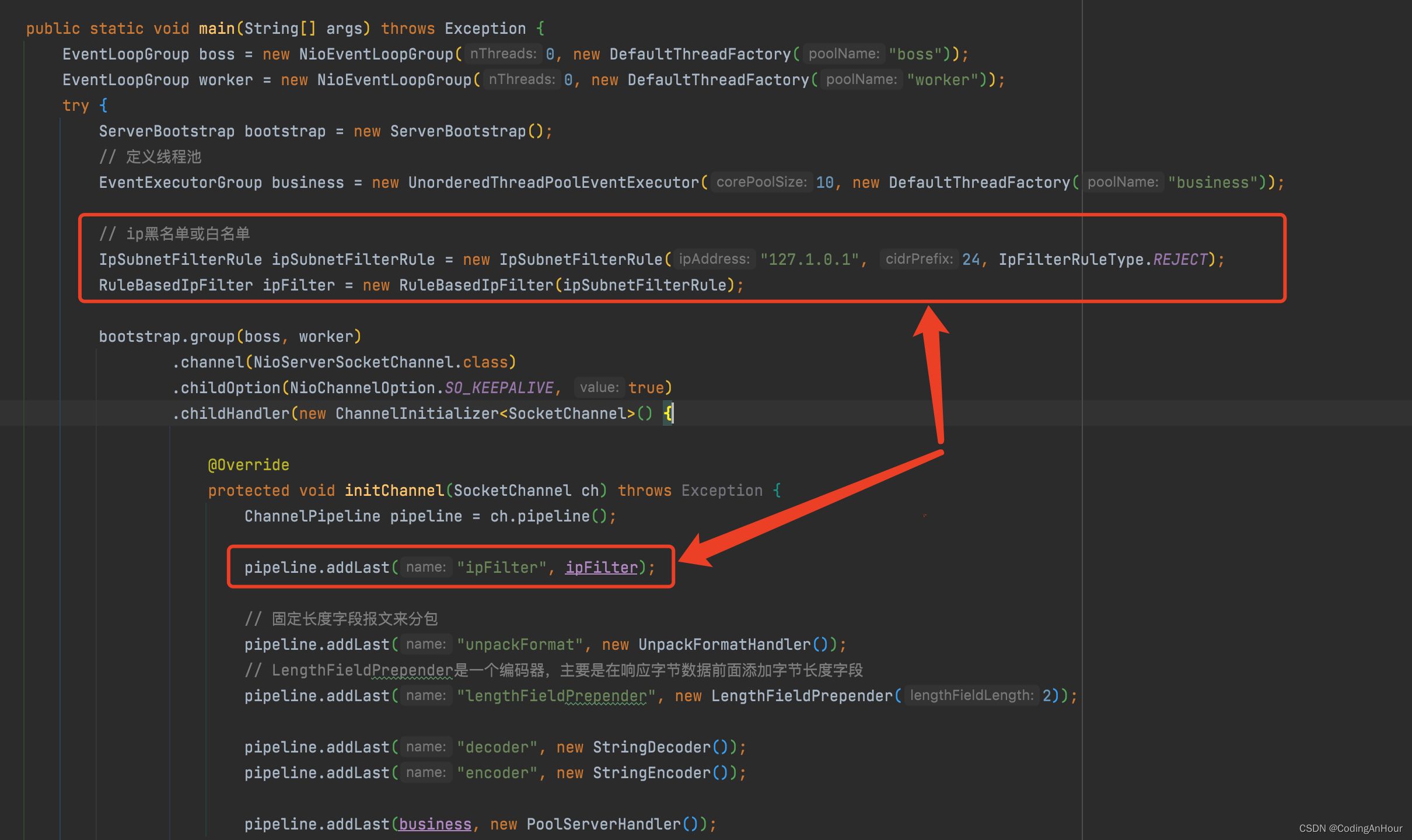Click the initChannel method name
Screen dimensions: 1412x840
click(394, 491)
